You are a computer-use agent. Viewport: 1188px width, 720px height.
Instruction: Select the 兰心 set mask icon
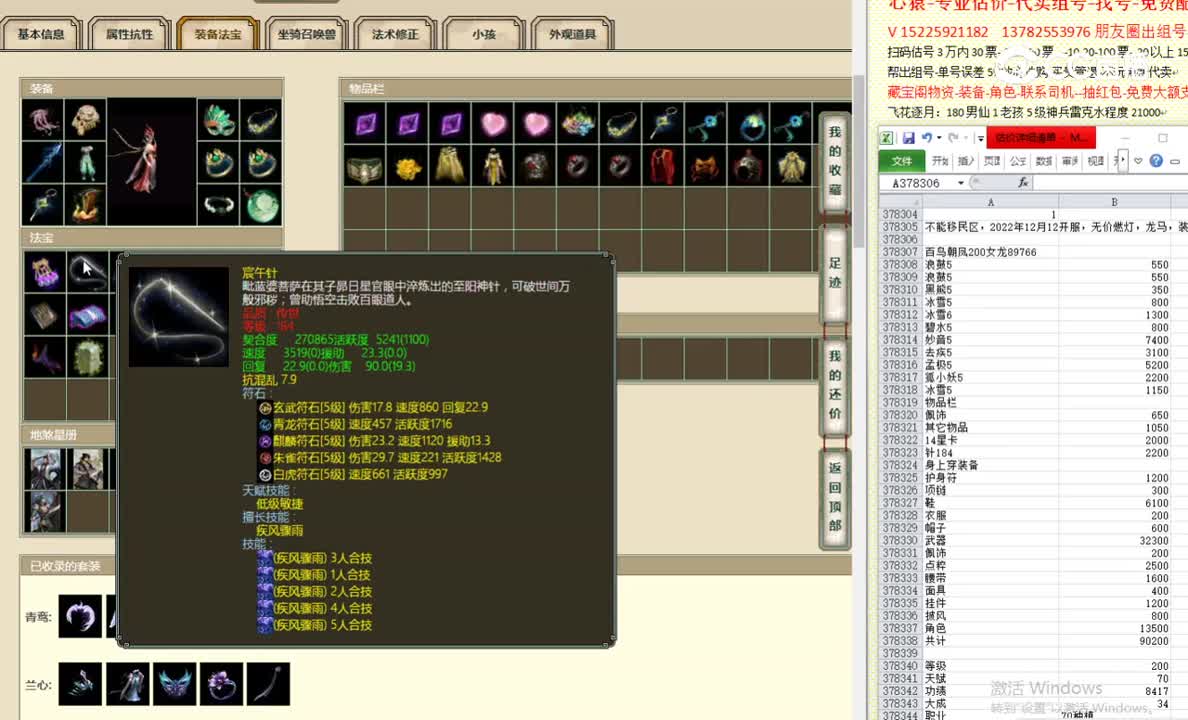[x=174, y=684]
